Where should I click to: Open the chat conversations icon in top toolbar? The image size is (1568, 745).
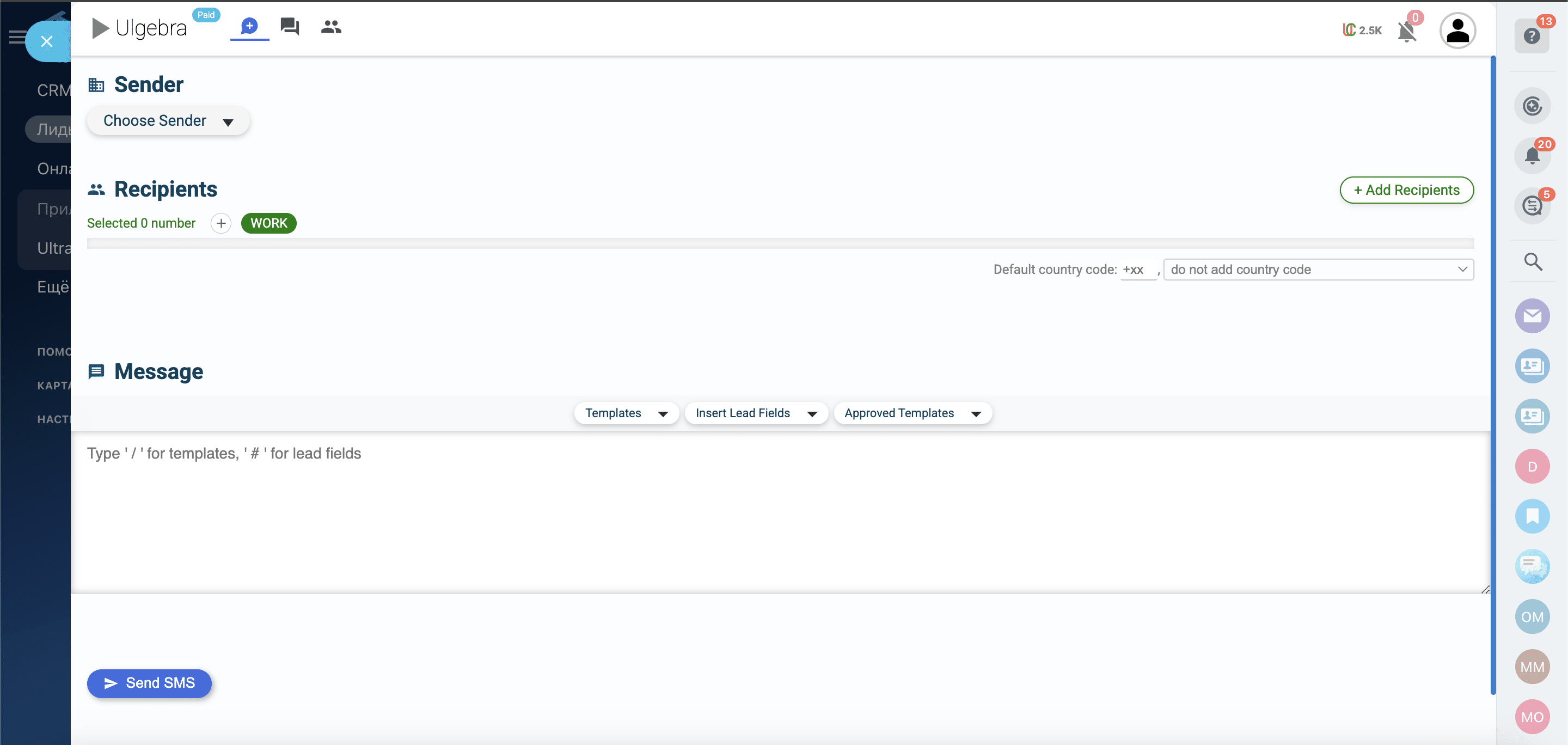(289, 27)
